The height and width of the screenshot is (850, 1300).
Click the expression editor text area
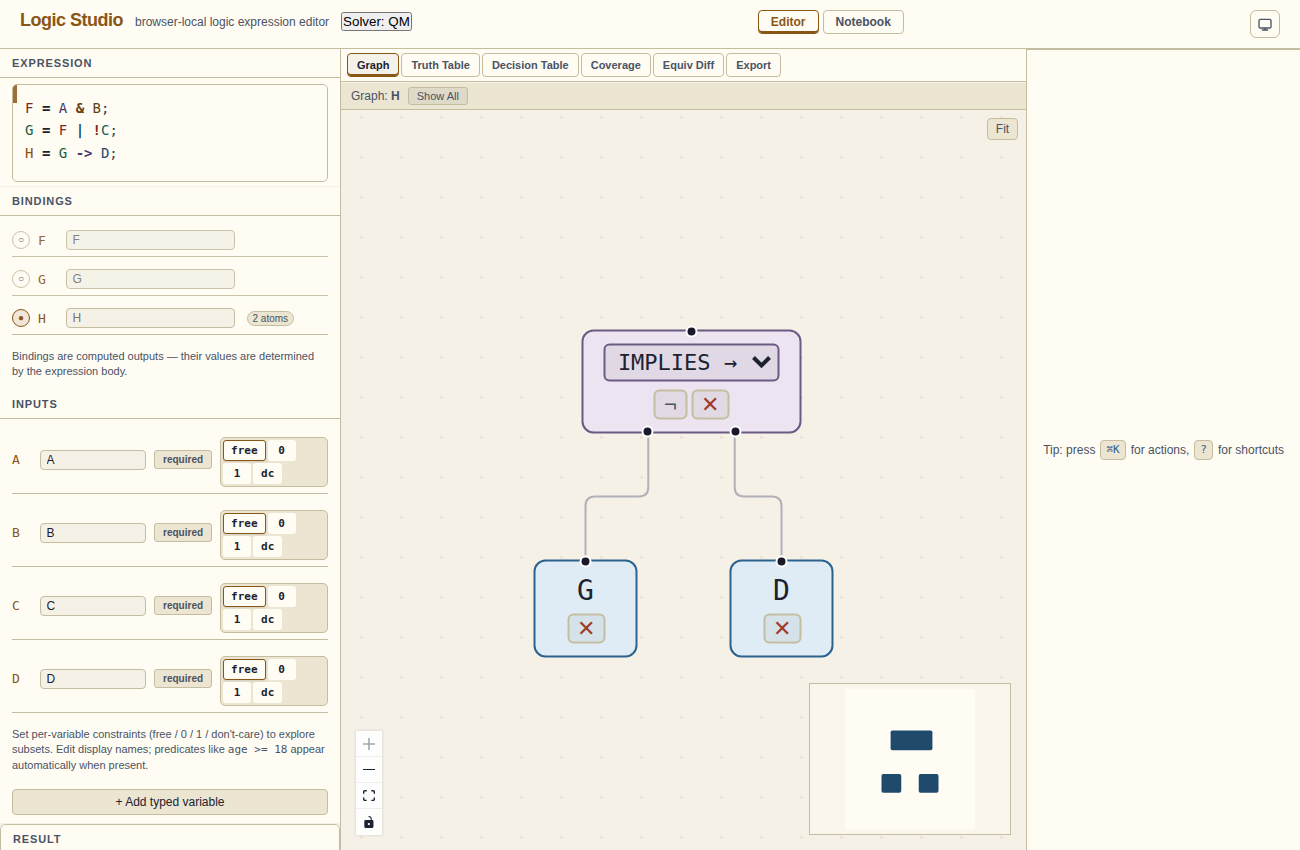[170, 133]
